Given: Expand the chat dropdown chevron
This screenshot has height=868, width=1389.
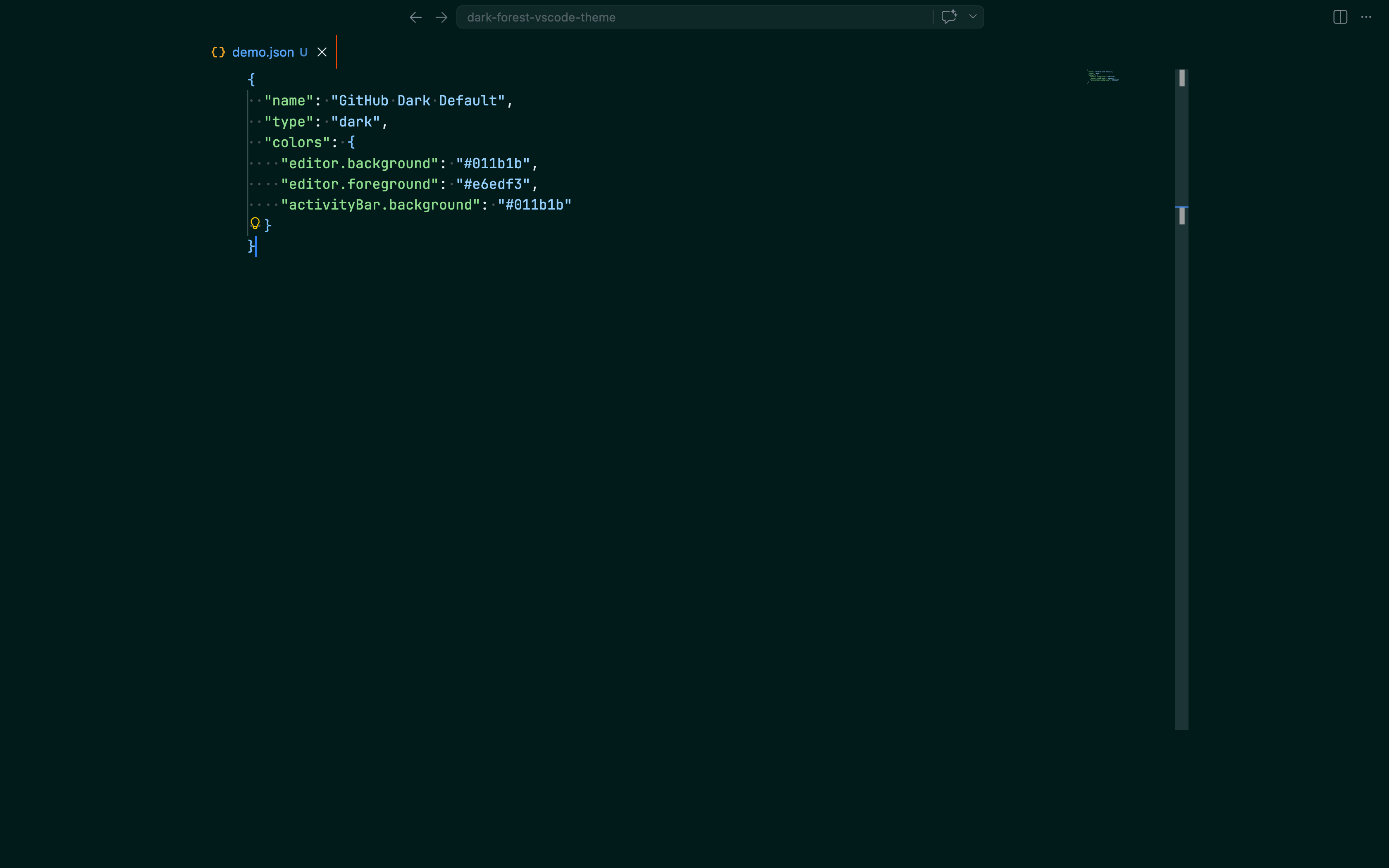Looking at the screenshot, I should [973, 17].
